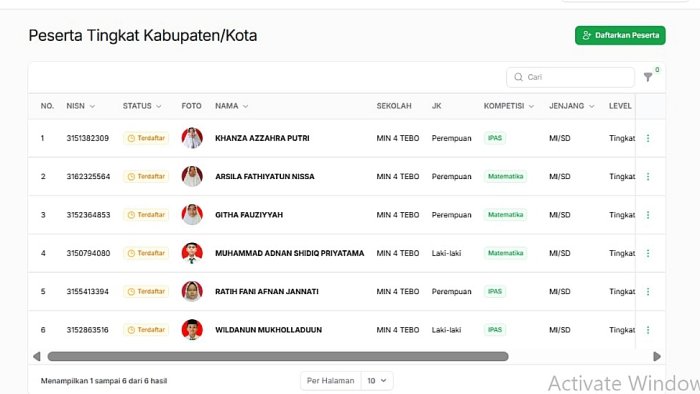This screenshot has height=394, width=700.
Task: Select name KHANZA AZZAHRA PUTRI
Action: (262, 138)
